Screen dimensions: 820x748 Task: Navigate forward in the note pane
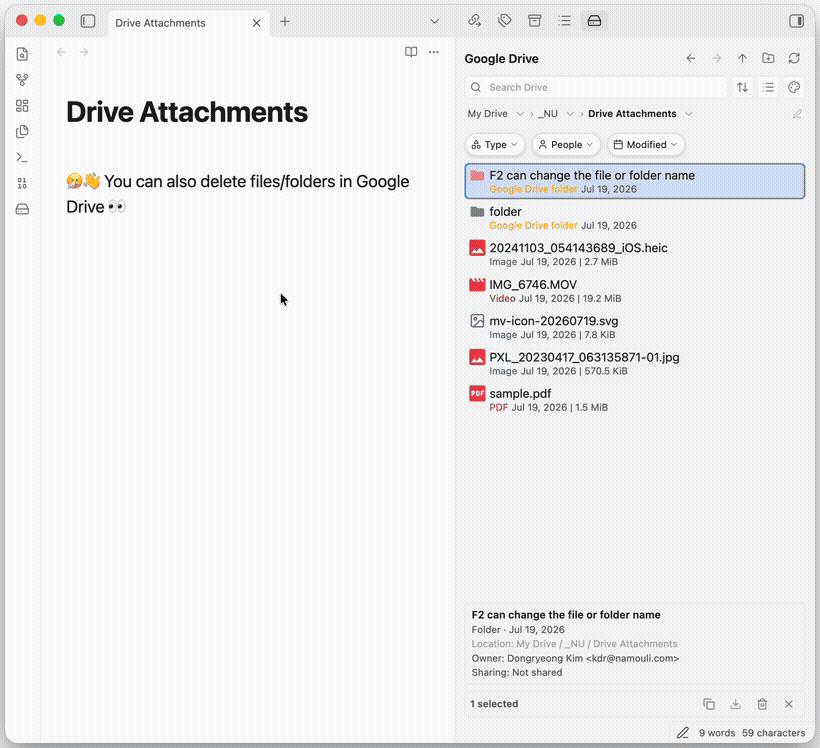[x=84, y=52]
